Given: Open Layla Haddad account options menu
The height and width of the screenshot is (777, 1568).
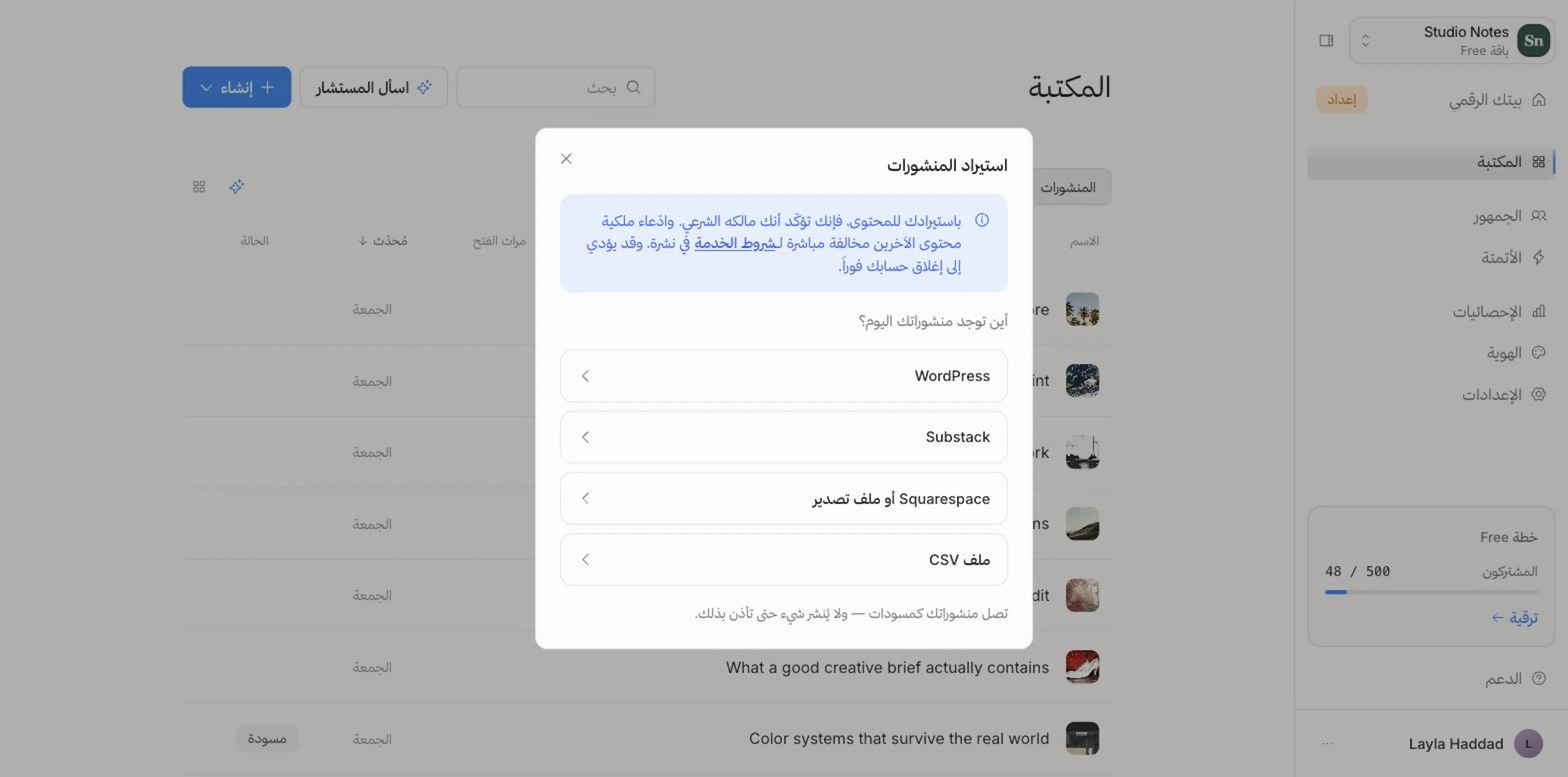Looking at the screenshot, I should (x=1327, y=744).
